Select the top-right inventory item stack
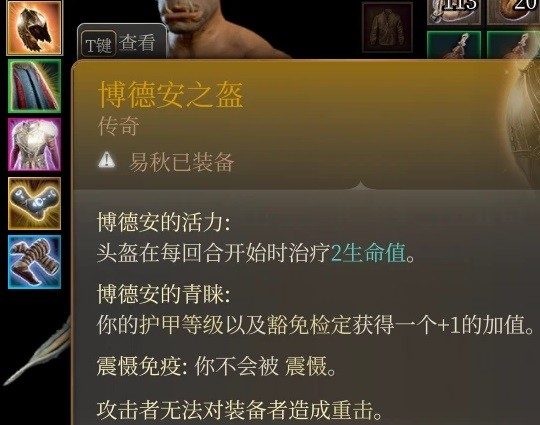The image size is (540, 425). [x=513, y=12]
